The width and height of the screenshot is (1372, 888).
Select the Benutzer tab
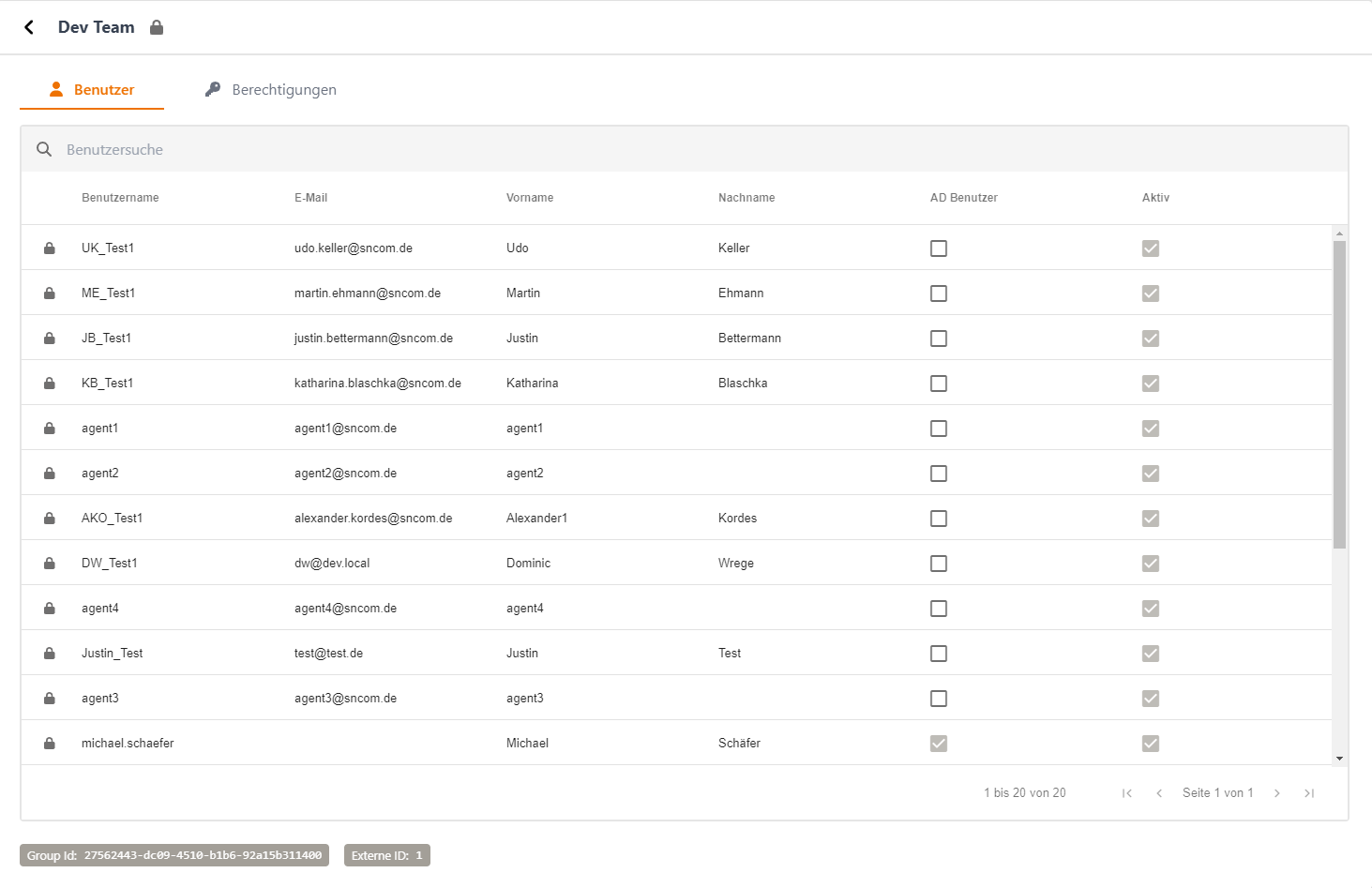(x=92, y=90)
